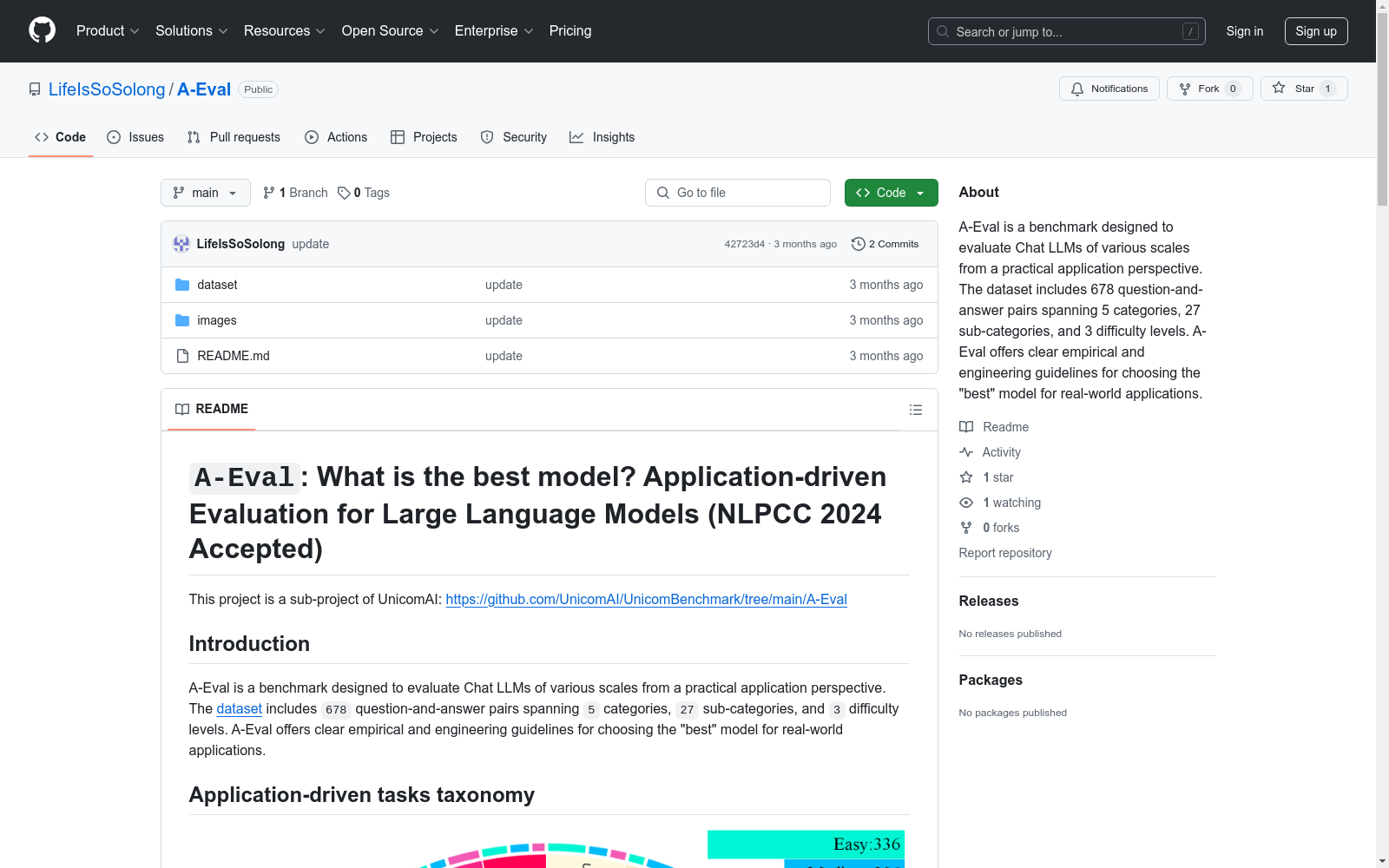The image size is (1389, 868).
Task: Click the Sign in link
Action: pyautogui.click(x=1245, y=31)
